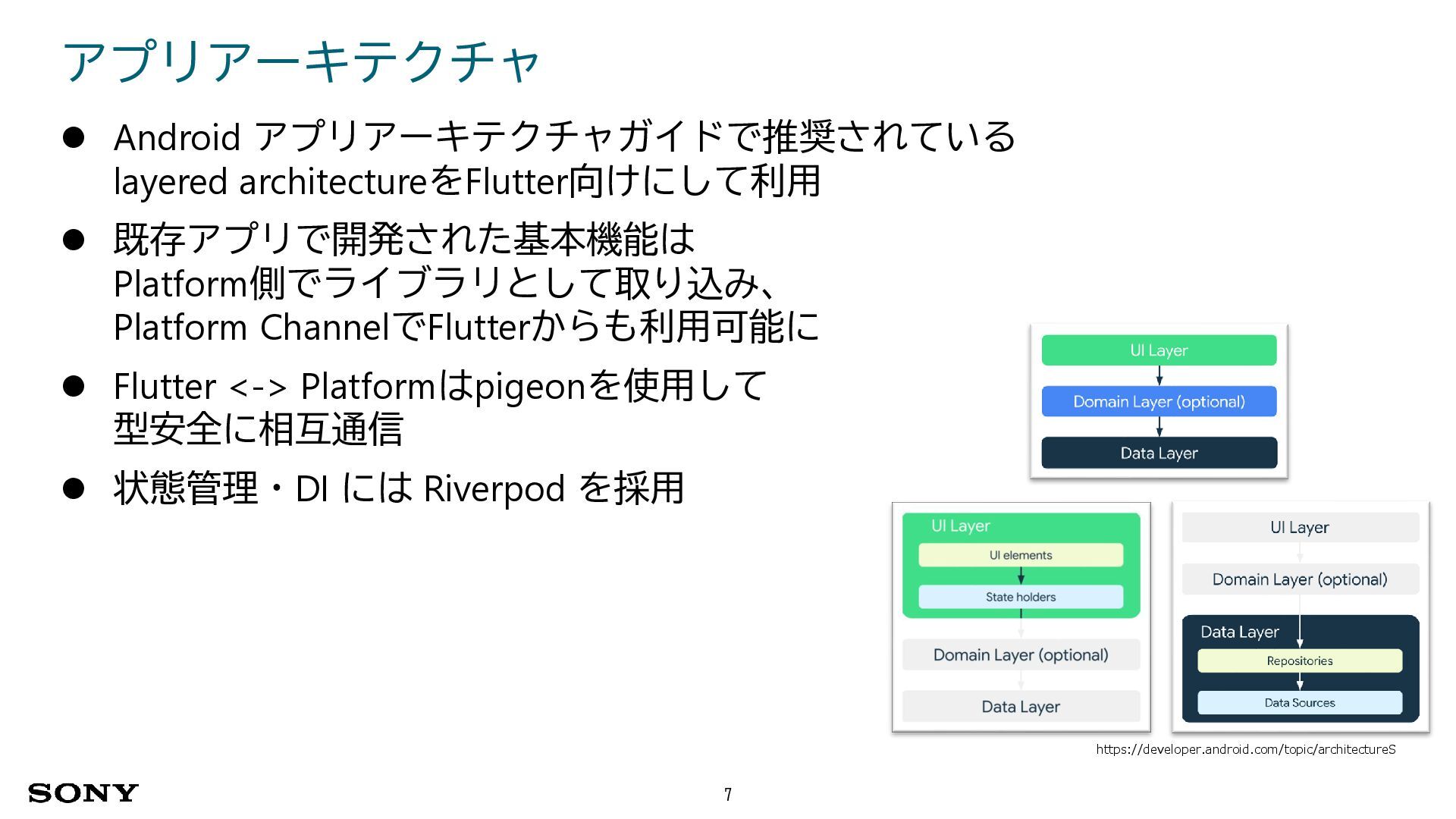Click the line 'Android アプリアーキテクチャガイドで推奨されている'
Viewport: 1456px width, 819px height.
564,136
